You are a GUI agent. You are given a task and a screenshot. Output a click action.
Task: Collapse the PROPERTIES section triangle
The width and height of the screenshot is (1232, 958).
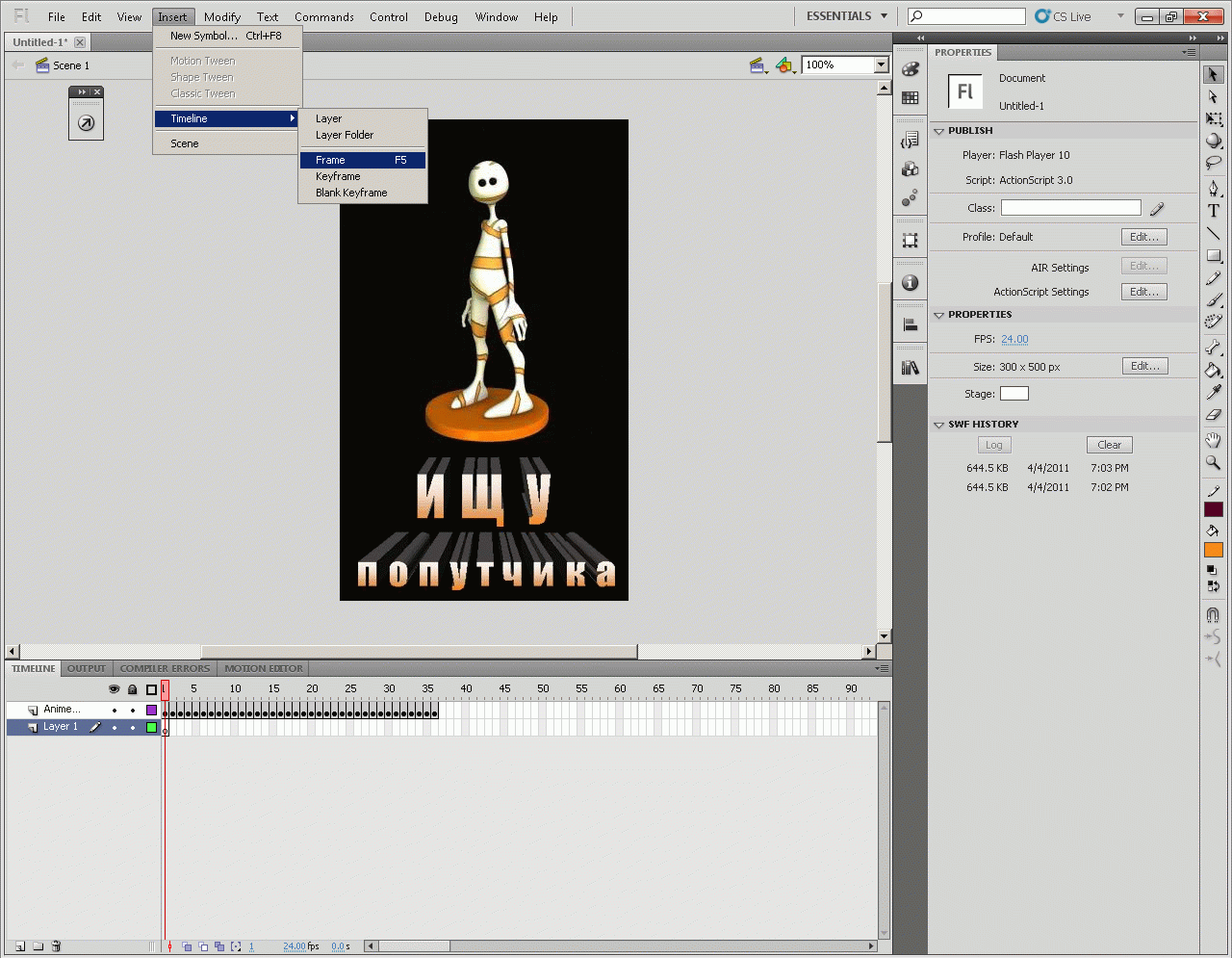(x=939, y=315)
